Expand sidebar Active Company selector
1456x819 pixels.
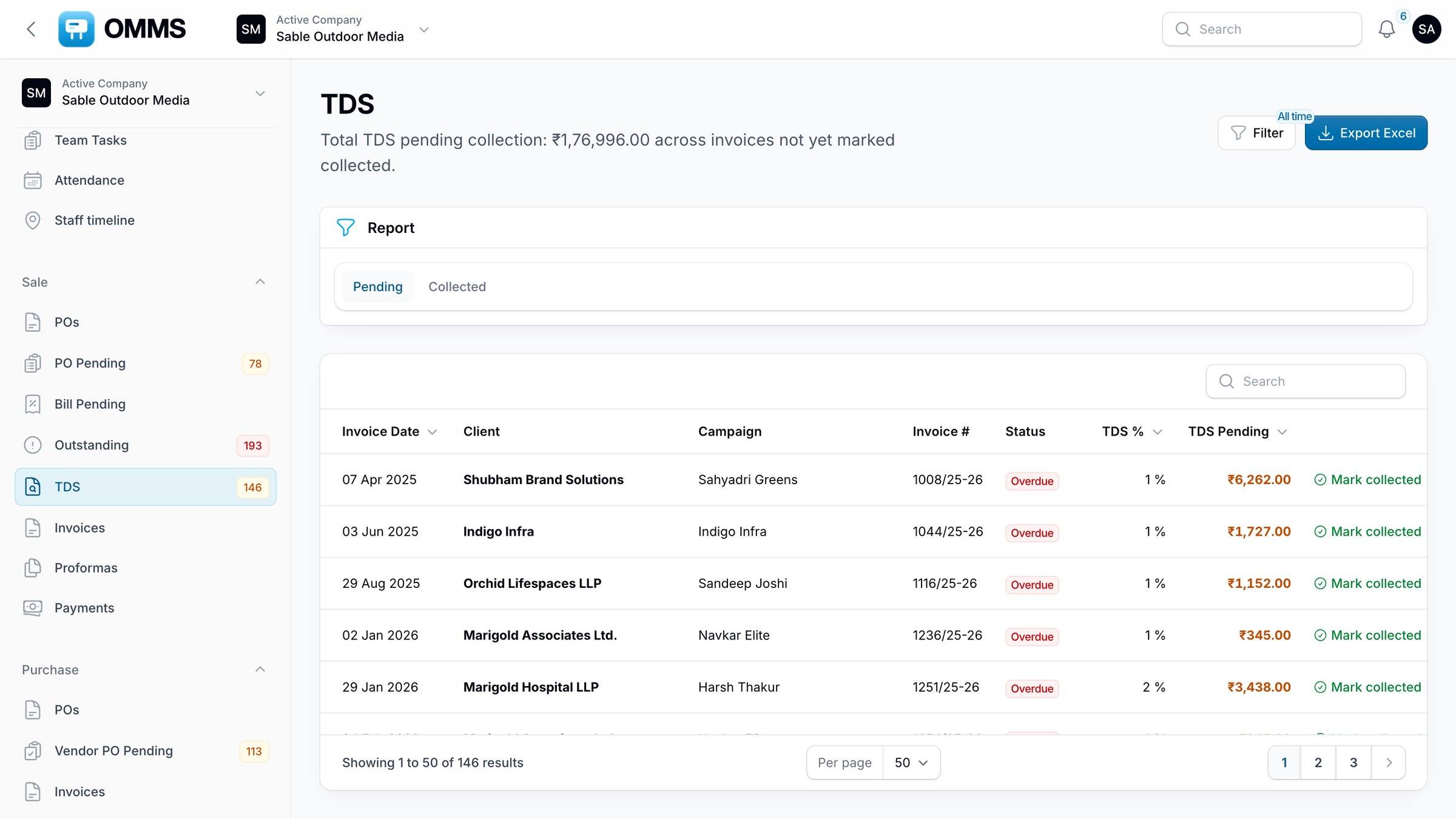146,93
